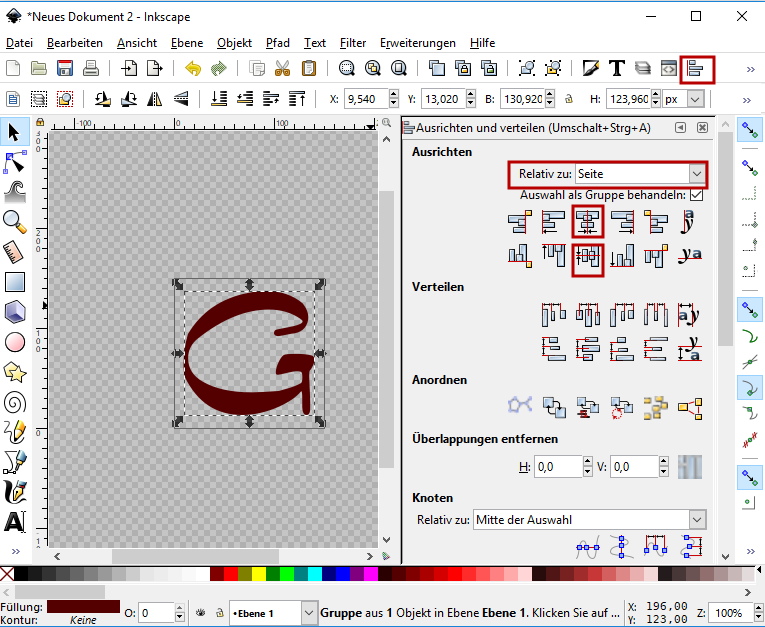This screenshot has width=765, height=627.
Task: Open the Pfad menu
Action: tap(278, 43)
